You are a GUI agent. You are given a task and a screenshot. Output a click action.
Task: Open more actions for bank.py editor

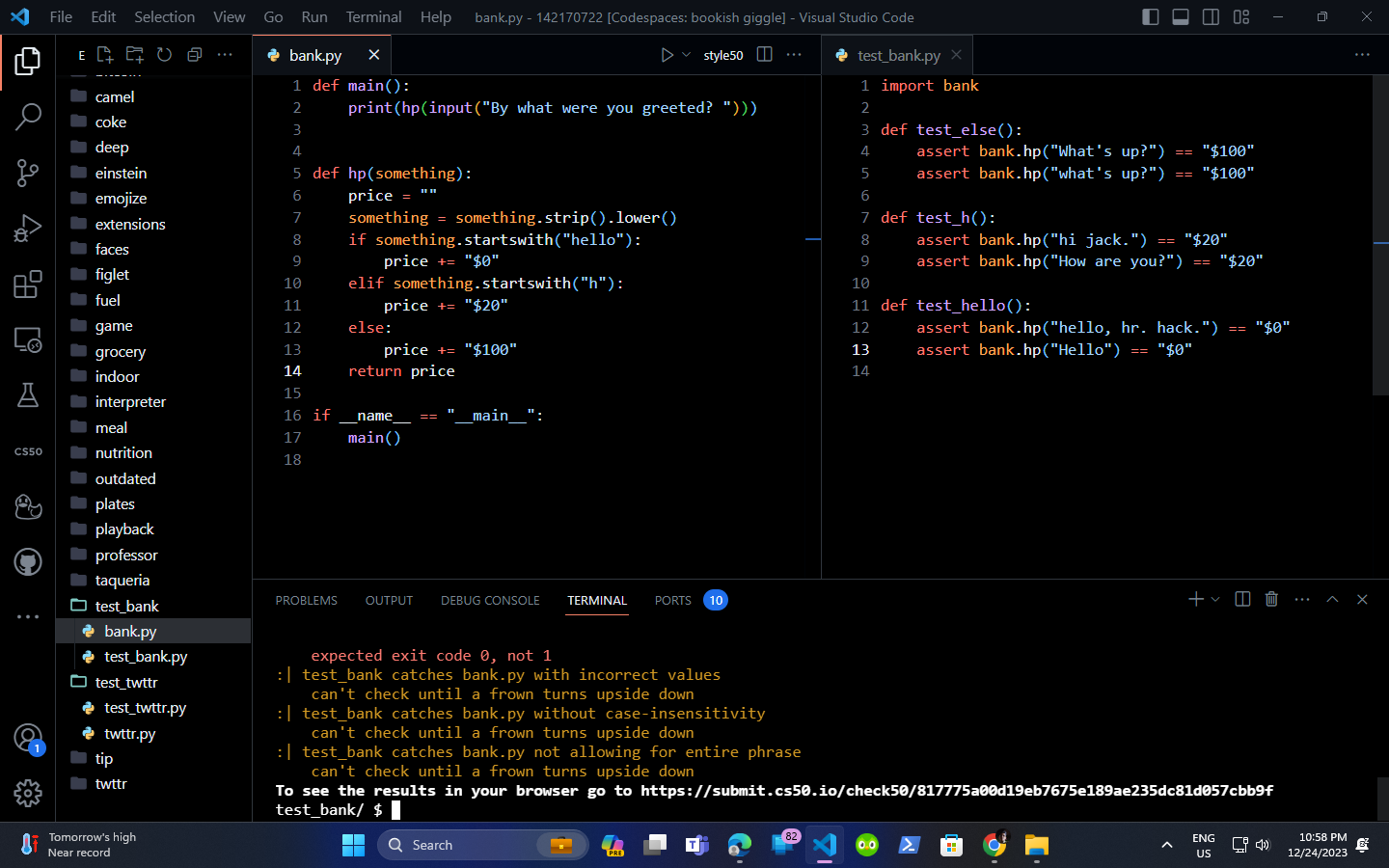(794, 55)
